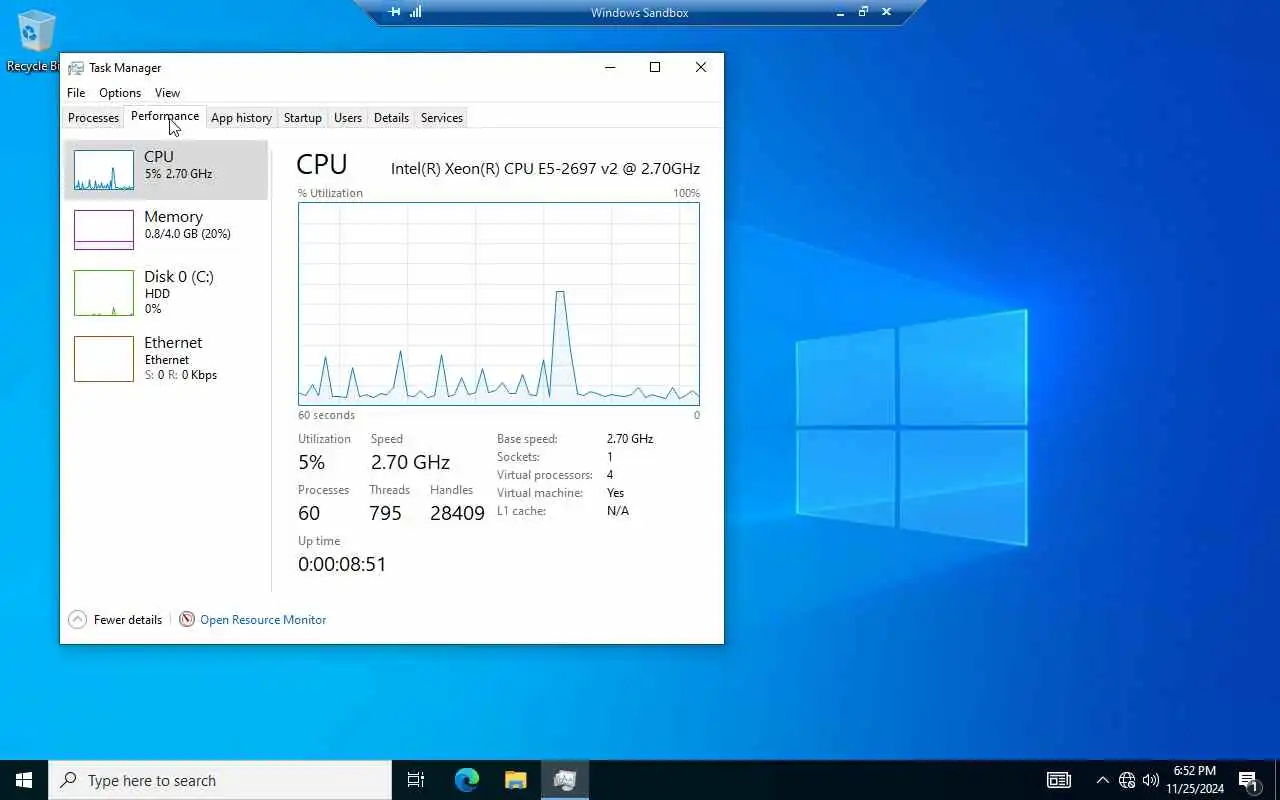Click the 5% utilization value

(x=311, y=462)
